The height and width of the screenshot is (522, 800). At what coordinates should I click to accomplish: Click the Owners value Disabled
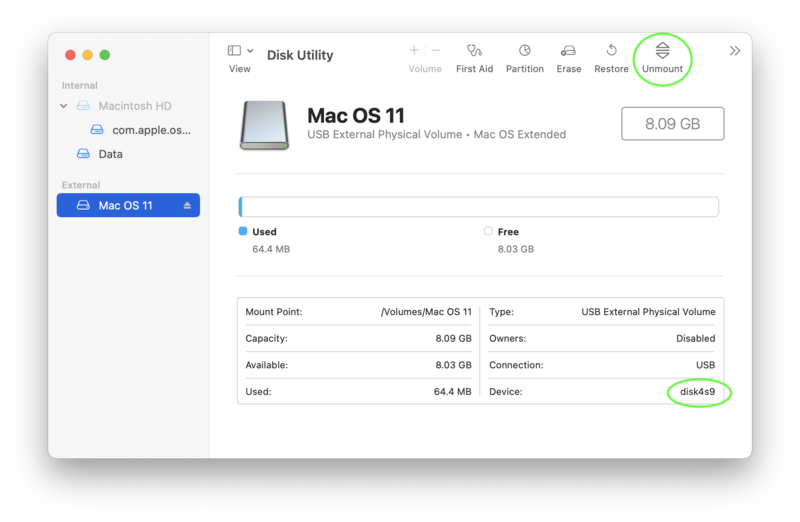click(695, 338)
